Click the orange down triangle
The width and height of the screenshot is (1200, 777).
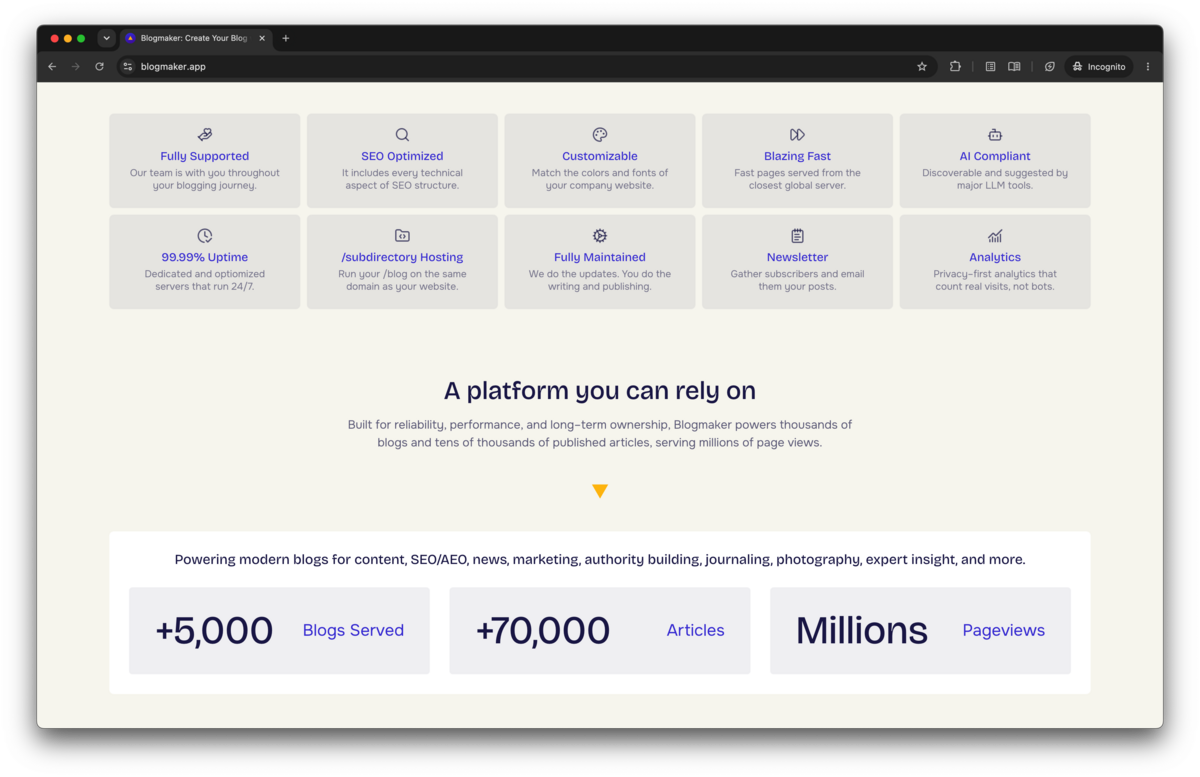click(x=600, y=491)
